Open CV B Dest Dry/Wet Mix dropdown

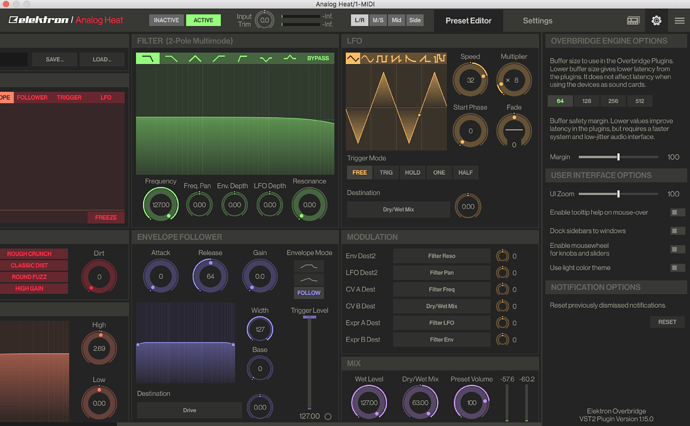click(x=441, y=306)
